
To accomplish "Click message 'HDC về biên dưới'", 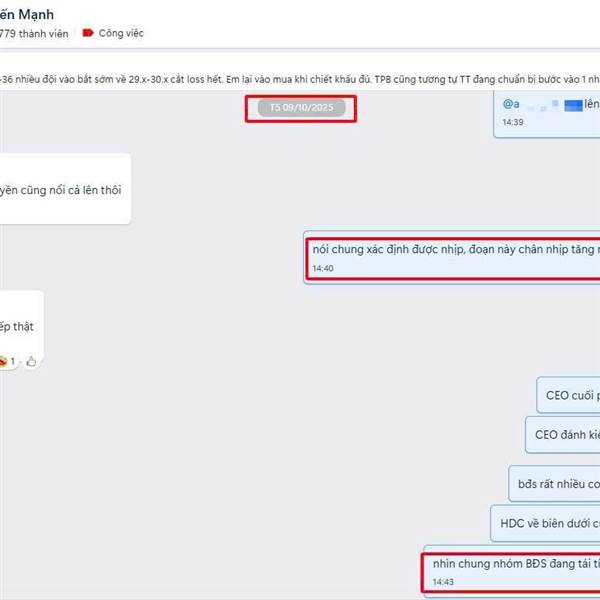I will [545, 523].
